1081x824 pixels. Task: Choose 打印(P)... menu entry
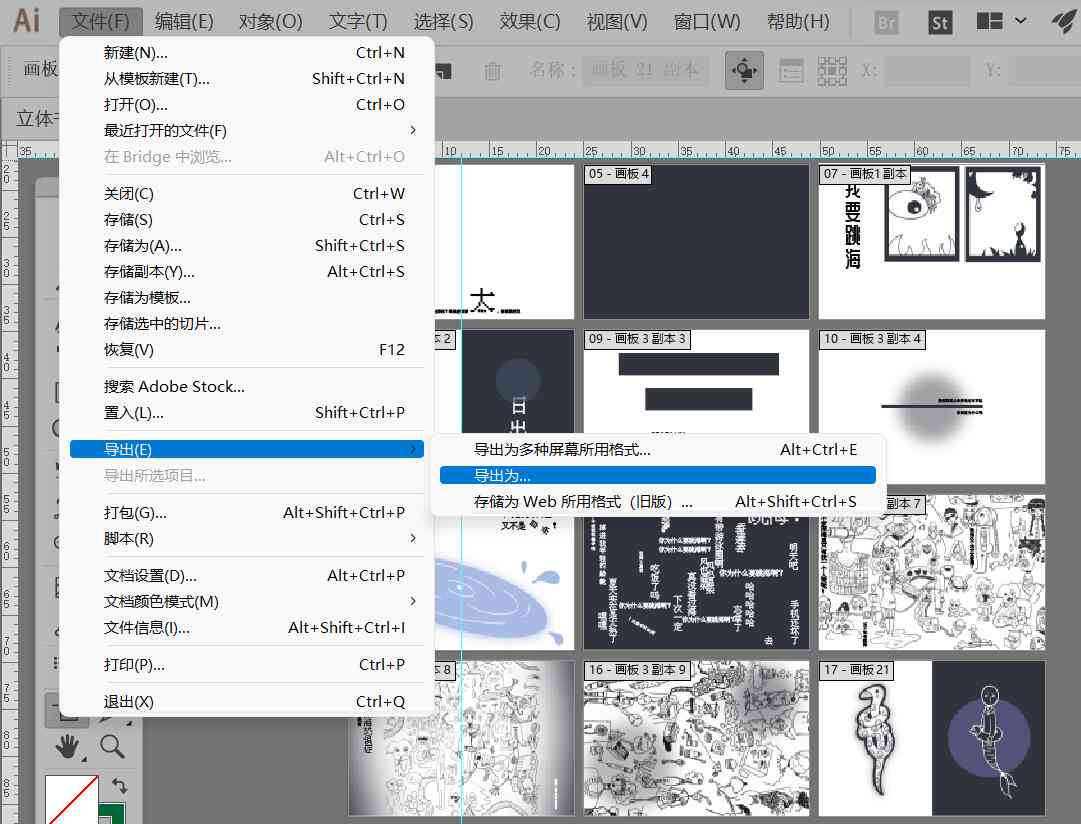(247, 665)
